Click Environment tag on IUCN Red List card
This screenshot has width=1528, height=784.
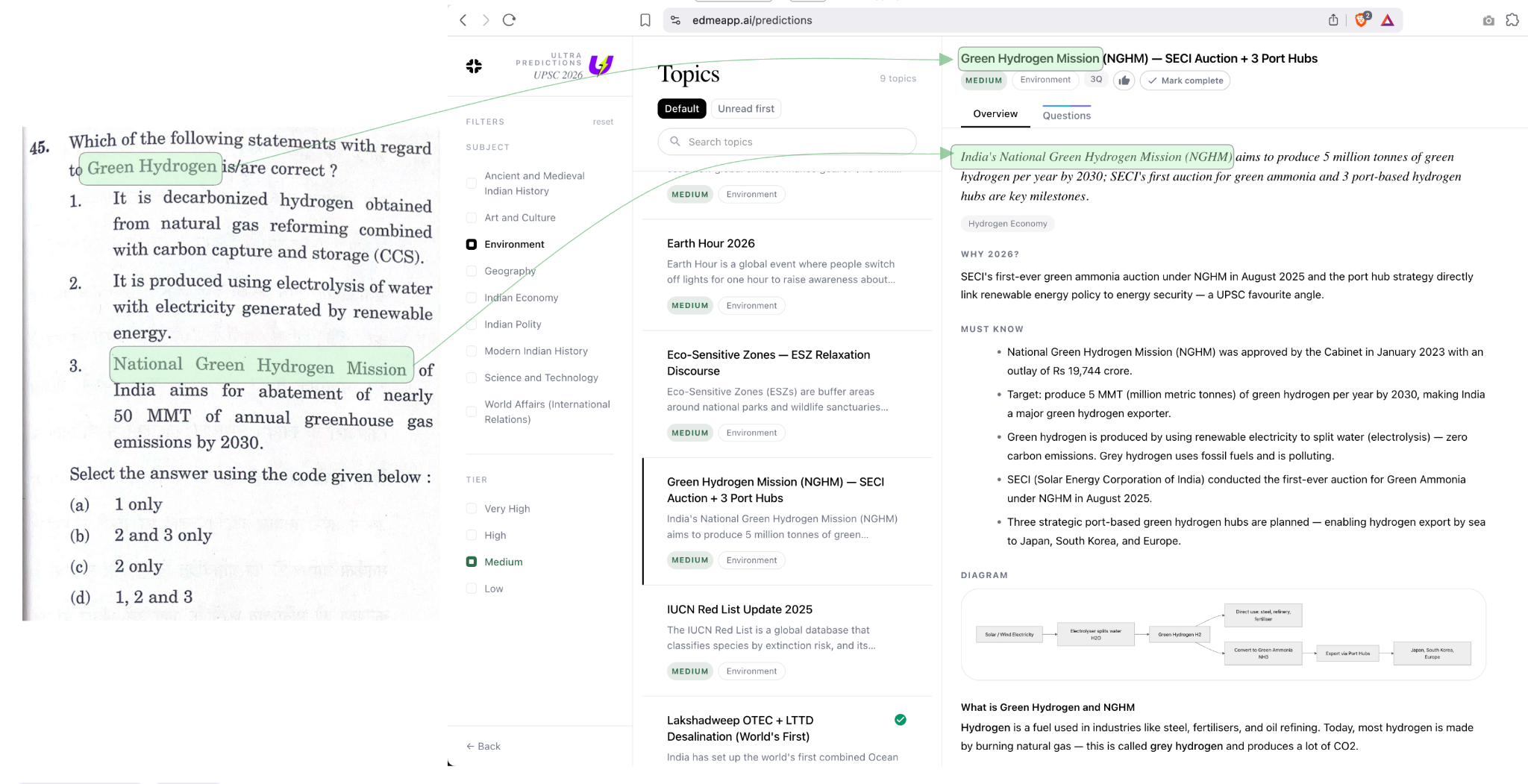pos(751,671)
